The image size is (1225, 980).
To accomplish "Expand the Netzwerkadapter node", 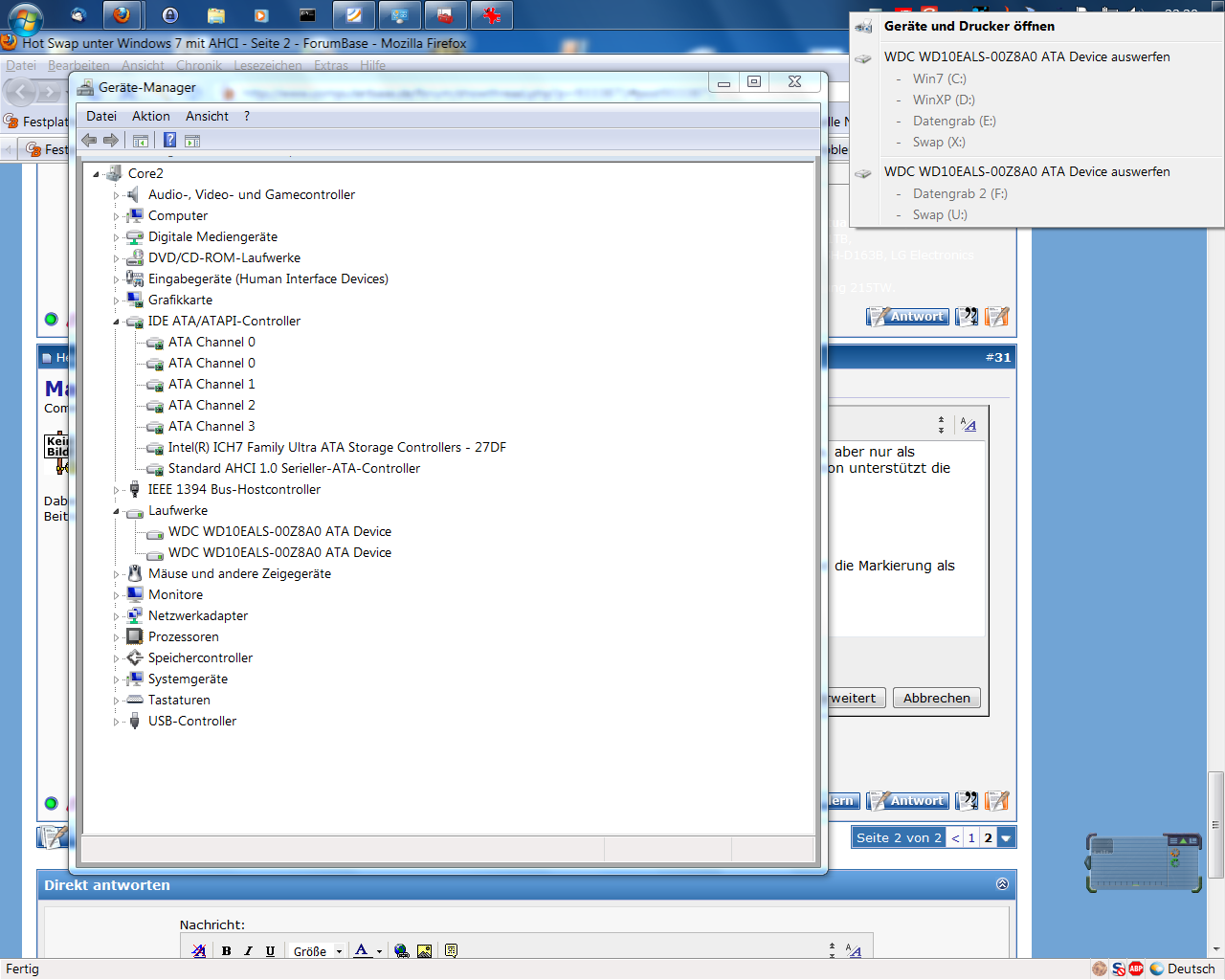I will (x=117, y=616).
